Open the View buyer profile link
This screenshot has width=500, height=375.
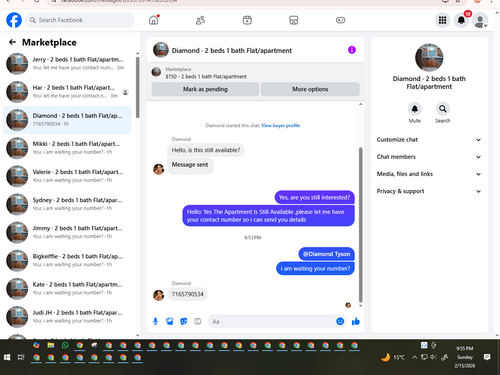pos(280,126)
